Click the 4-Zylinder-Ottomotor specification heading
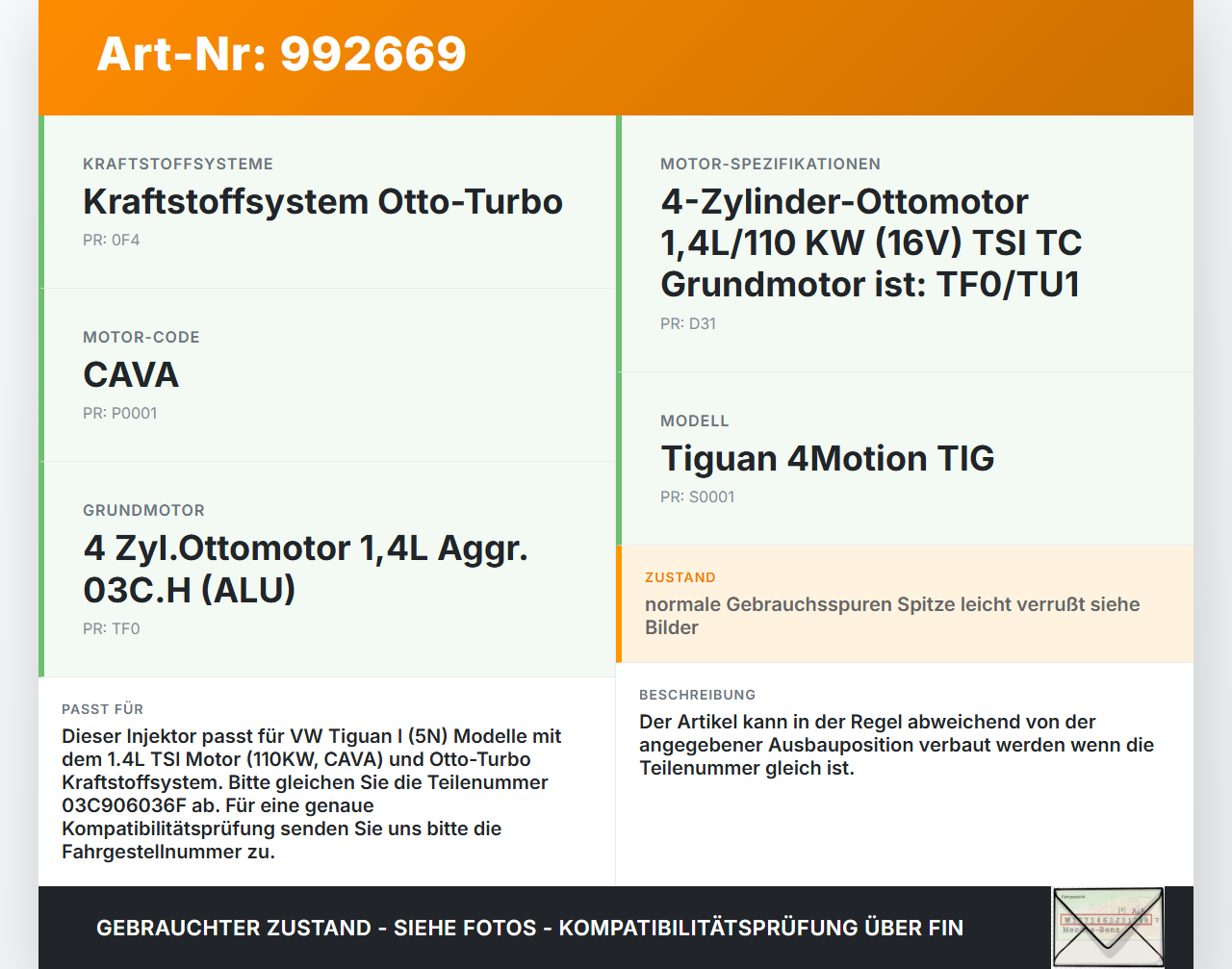Viewport: 1232px width, 969px height. pos(871,242)
